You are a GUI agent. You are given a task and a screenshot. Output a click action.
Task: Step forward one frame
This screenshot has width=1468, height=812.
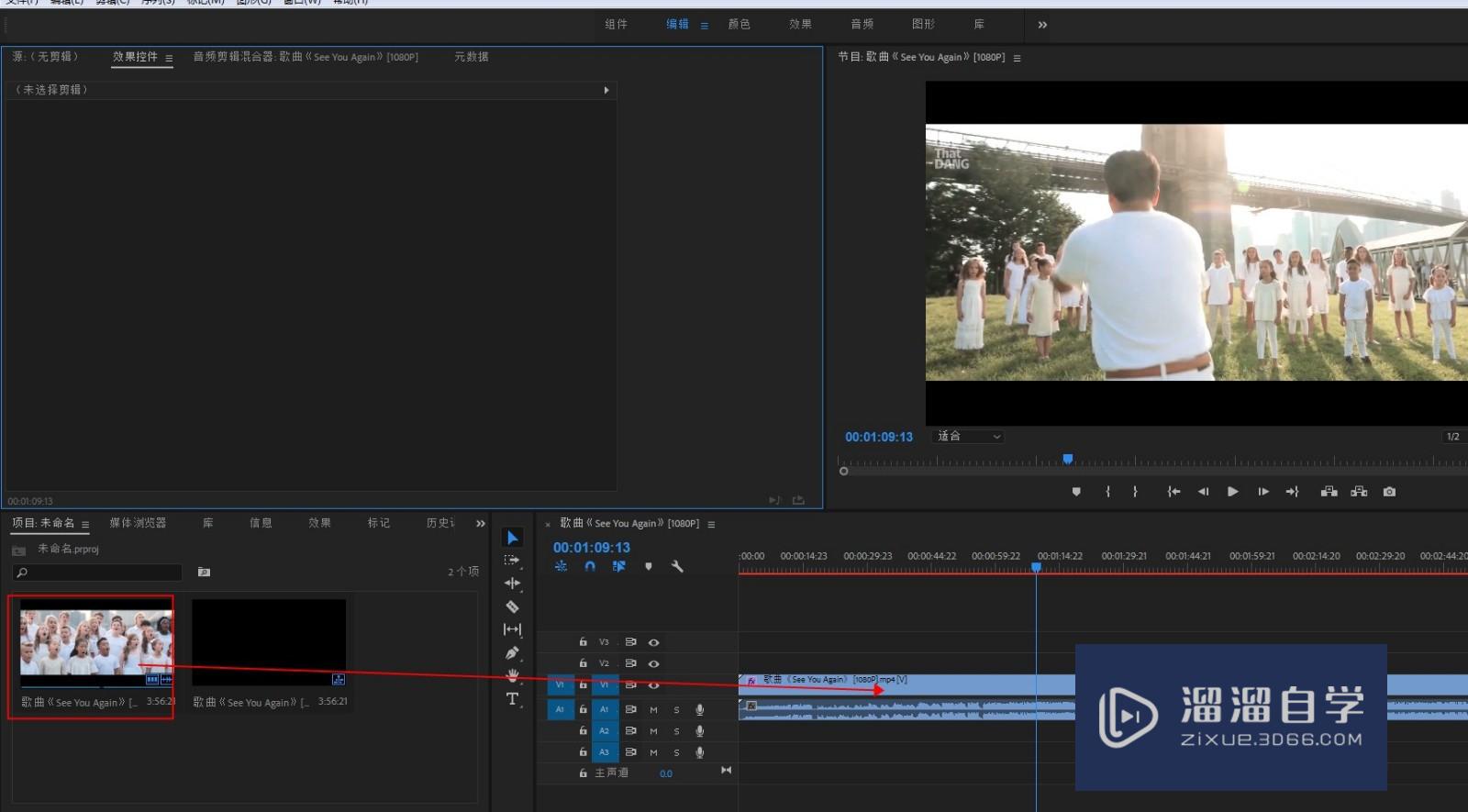pyautogui.click(x=1263, y=492)
